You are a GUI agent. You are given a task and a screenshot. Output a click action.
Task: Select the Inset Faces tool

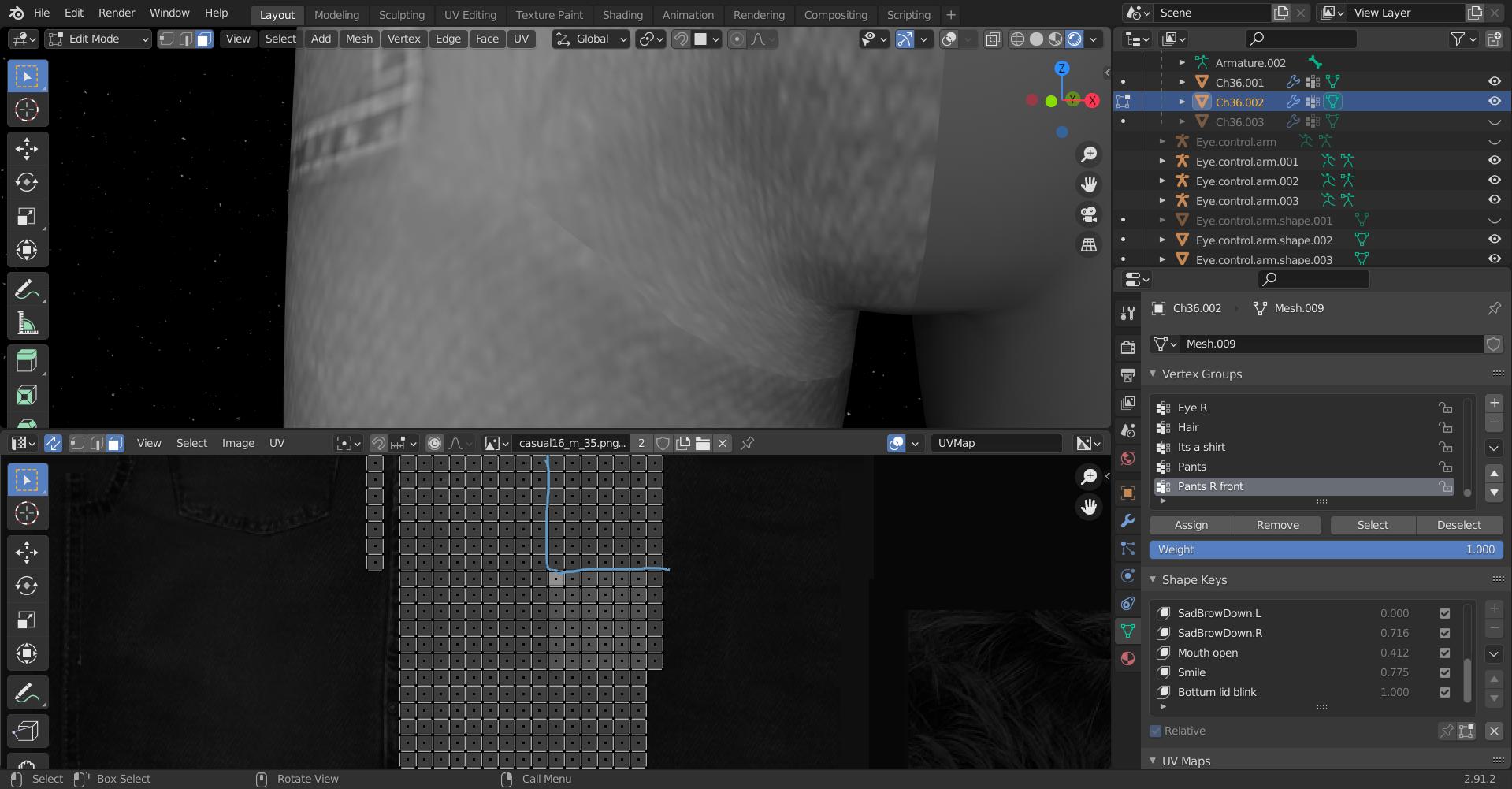27,396
